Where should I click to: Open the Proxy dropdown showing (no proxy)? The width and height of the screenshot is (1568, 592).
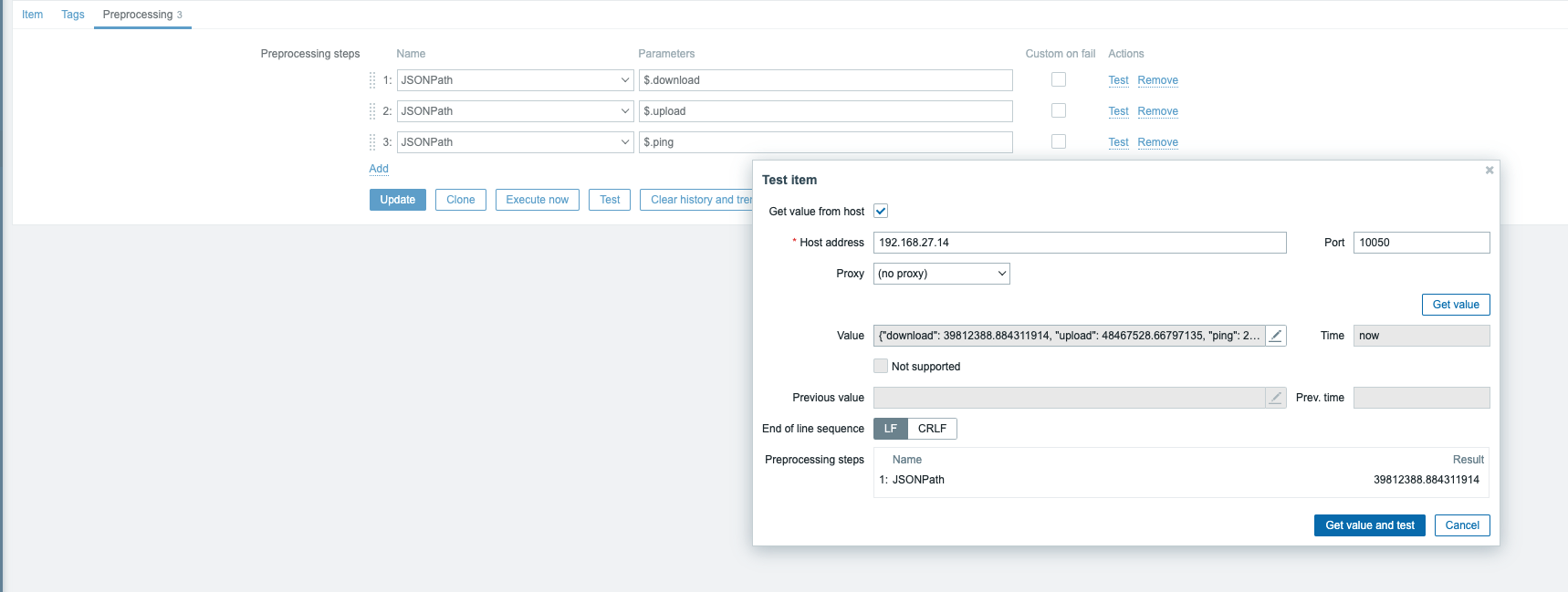[x=941, y=274]
